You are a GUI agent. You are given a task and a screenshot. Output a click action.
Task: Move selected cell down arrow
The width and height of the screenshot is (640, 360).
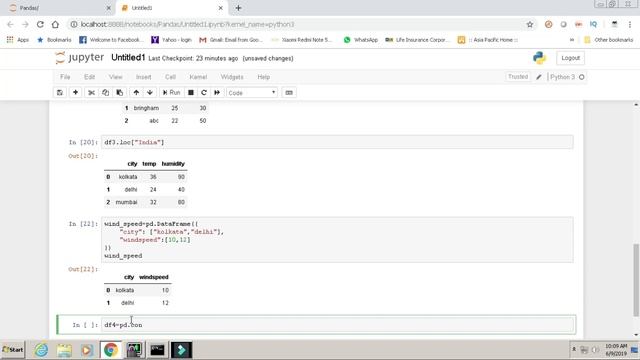pyautogui.click(x=150, y=93)
